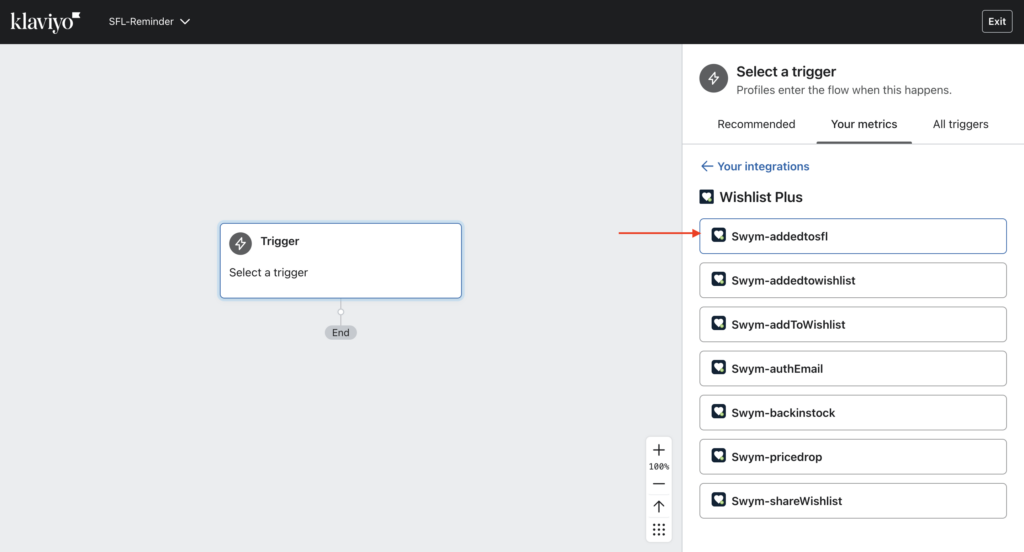Click the up arrow canvas control
The width and height of the screenshot is (1024, 552).
coord(658,506)
